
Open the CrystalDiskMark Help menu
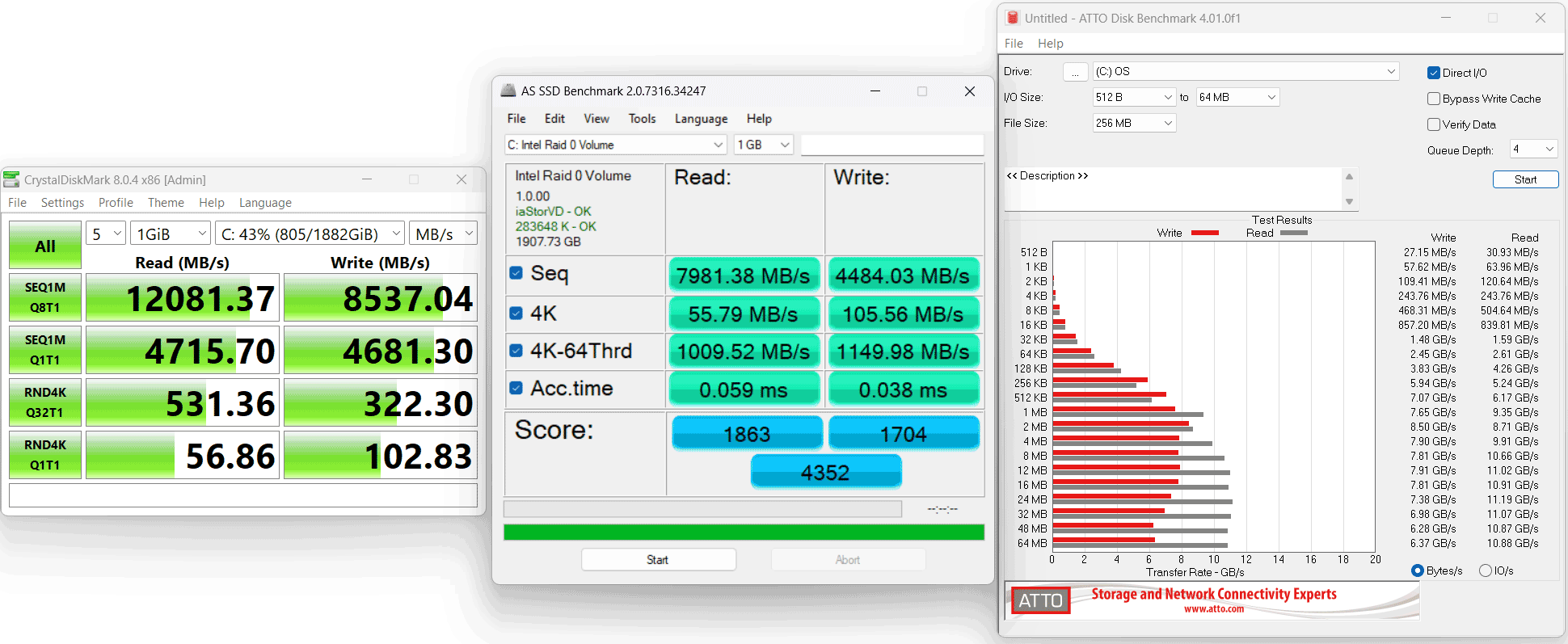tap(212, 203)
